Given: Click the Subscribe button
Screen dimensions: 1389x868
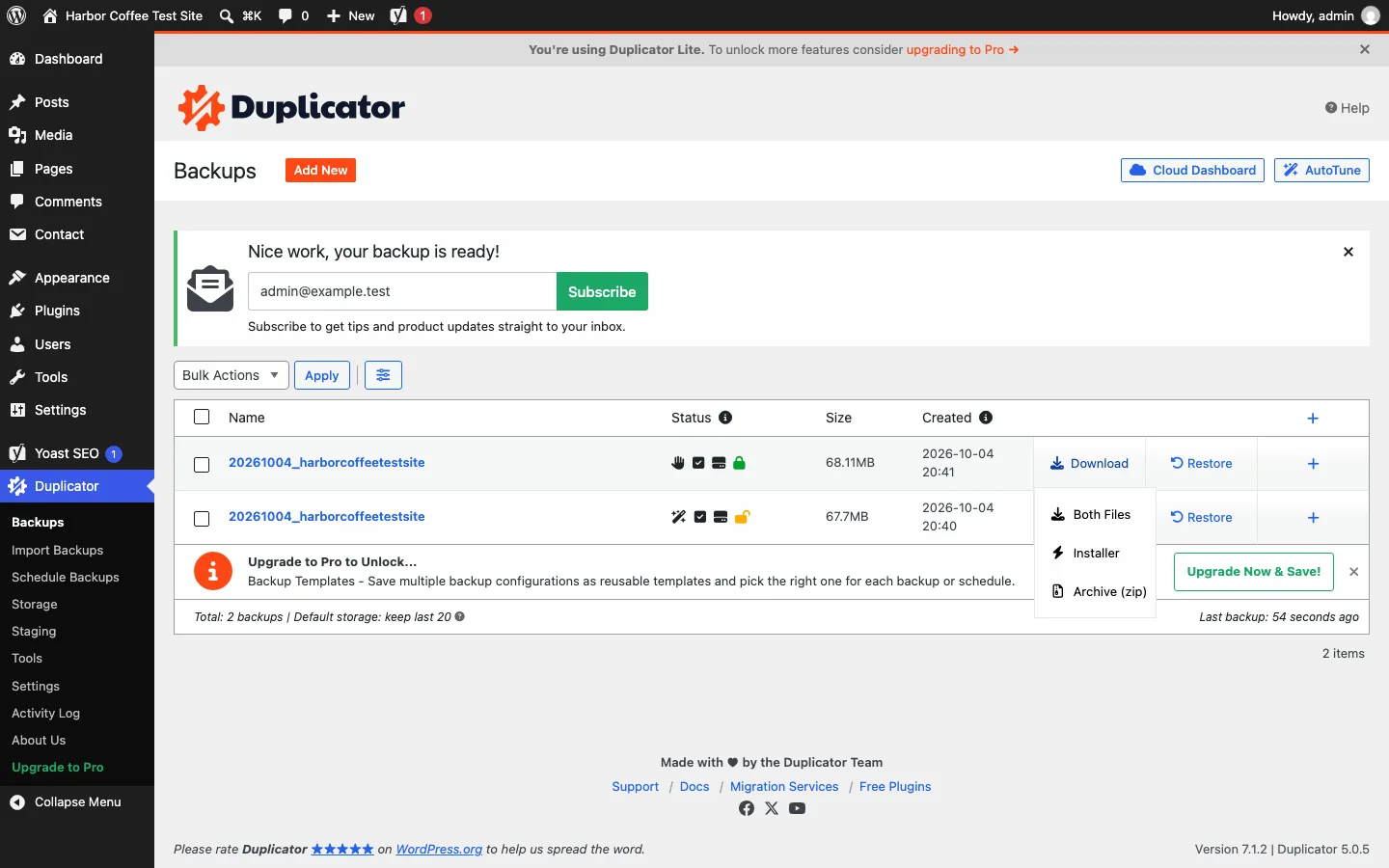Looking at the screenshot, I should 602,291.
